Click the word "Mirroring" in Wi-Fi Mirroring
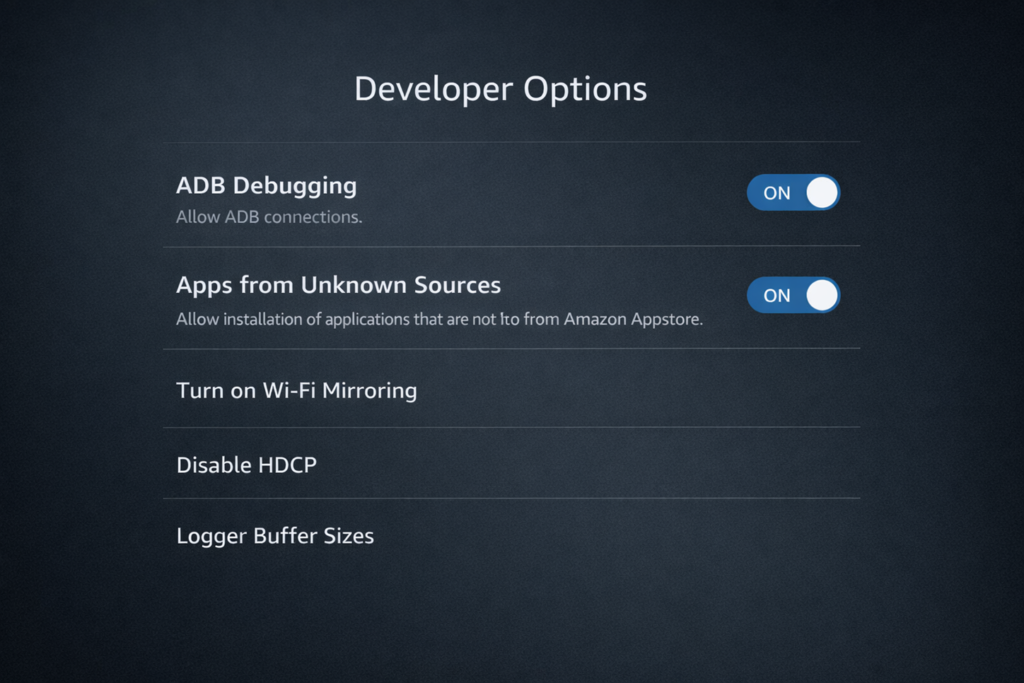This screenshot has height=683, width=1024. click(369, 390)
